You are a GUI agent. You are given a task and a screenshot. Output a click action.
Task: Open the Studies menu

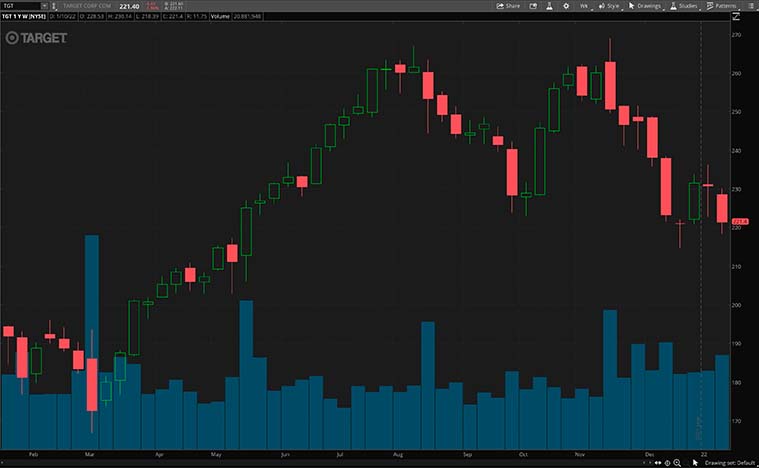(684, 6)
